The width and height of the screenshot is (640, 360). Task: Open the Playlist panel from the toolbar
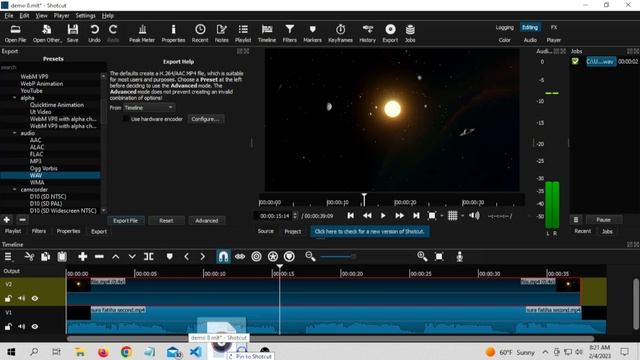click(243, 33)
